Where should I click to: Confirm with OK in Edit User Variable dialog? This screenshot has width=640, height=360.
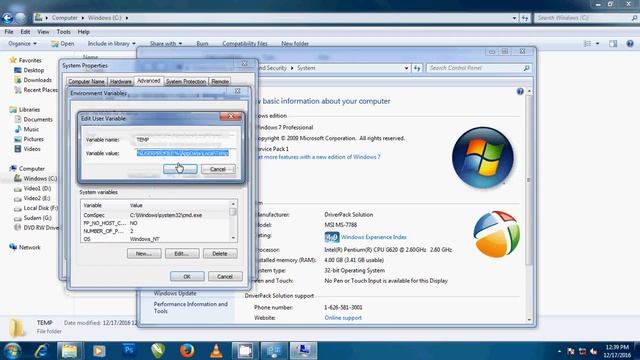tap(180, 169)
